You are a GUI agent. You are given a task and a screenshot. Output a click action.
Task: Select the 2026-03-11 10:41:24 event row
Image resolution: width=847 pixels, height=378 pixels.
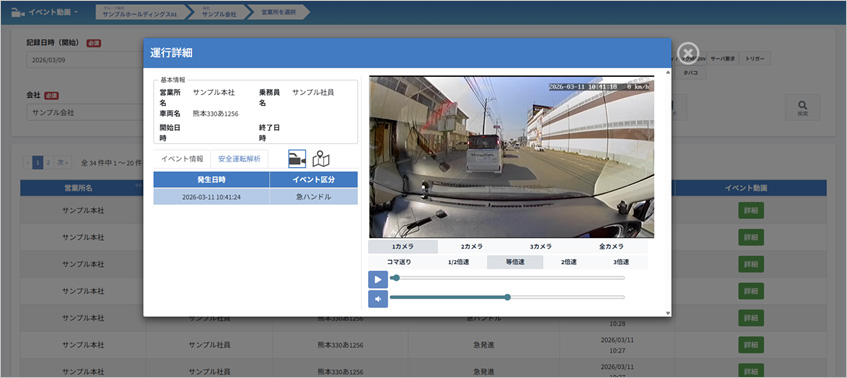256,197
